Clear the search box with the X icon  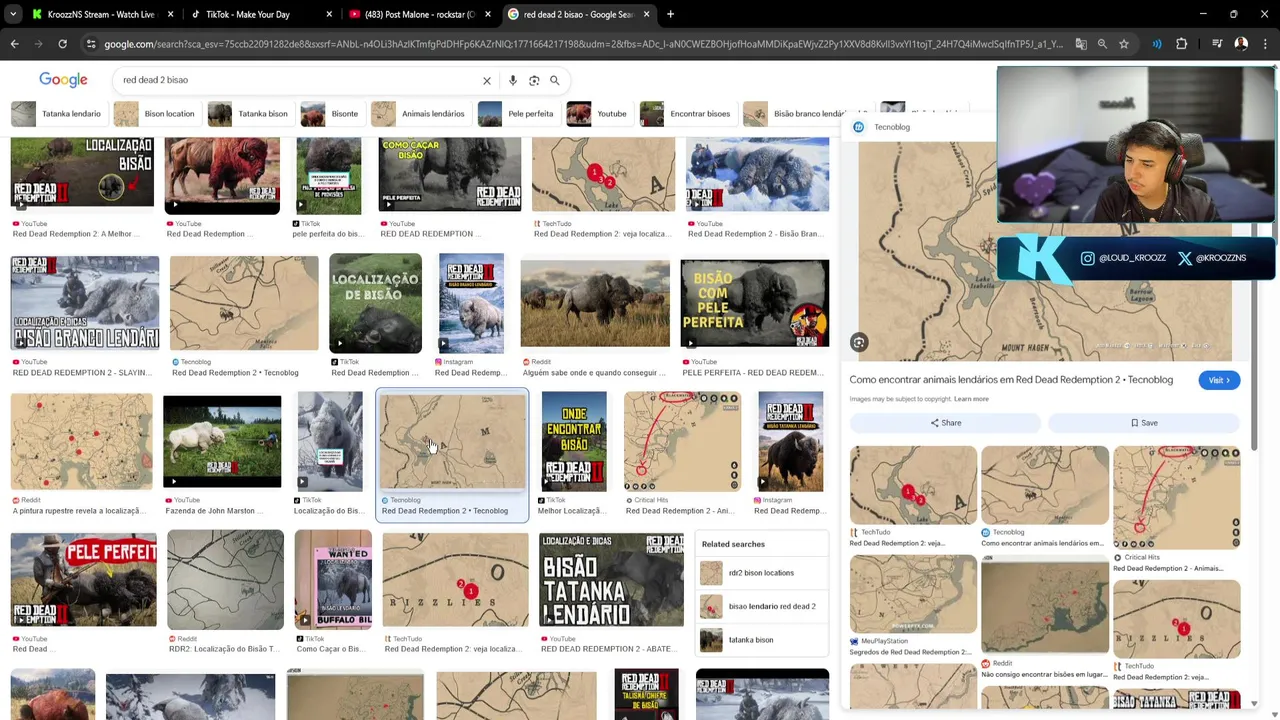click(487, 80)
